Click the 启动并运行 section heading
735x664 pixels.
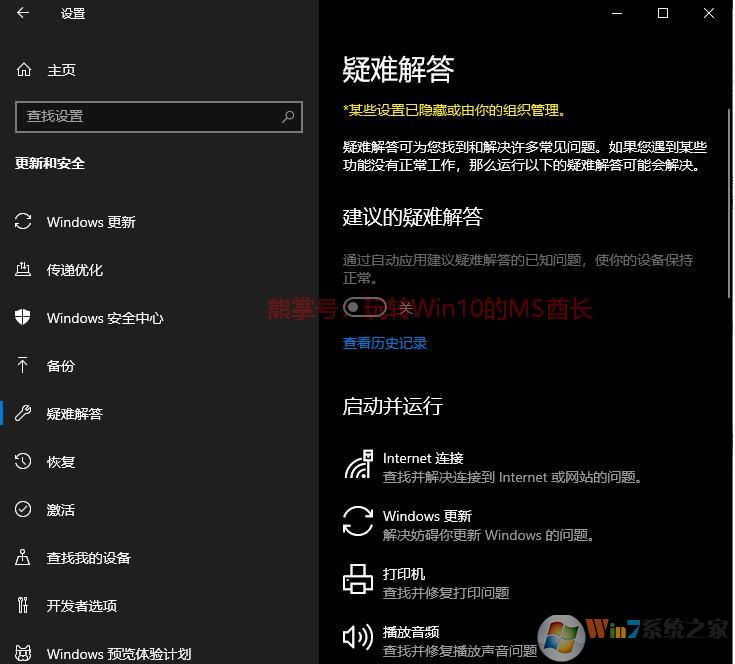392,406
